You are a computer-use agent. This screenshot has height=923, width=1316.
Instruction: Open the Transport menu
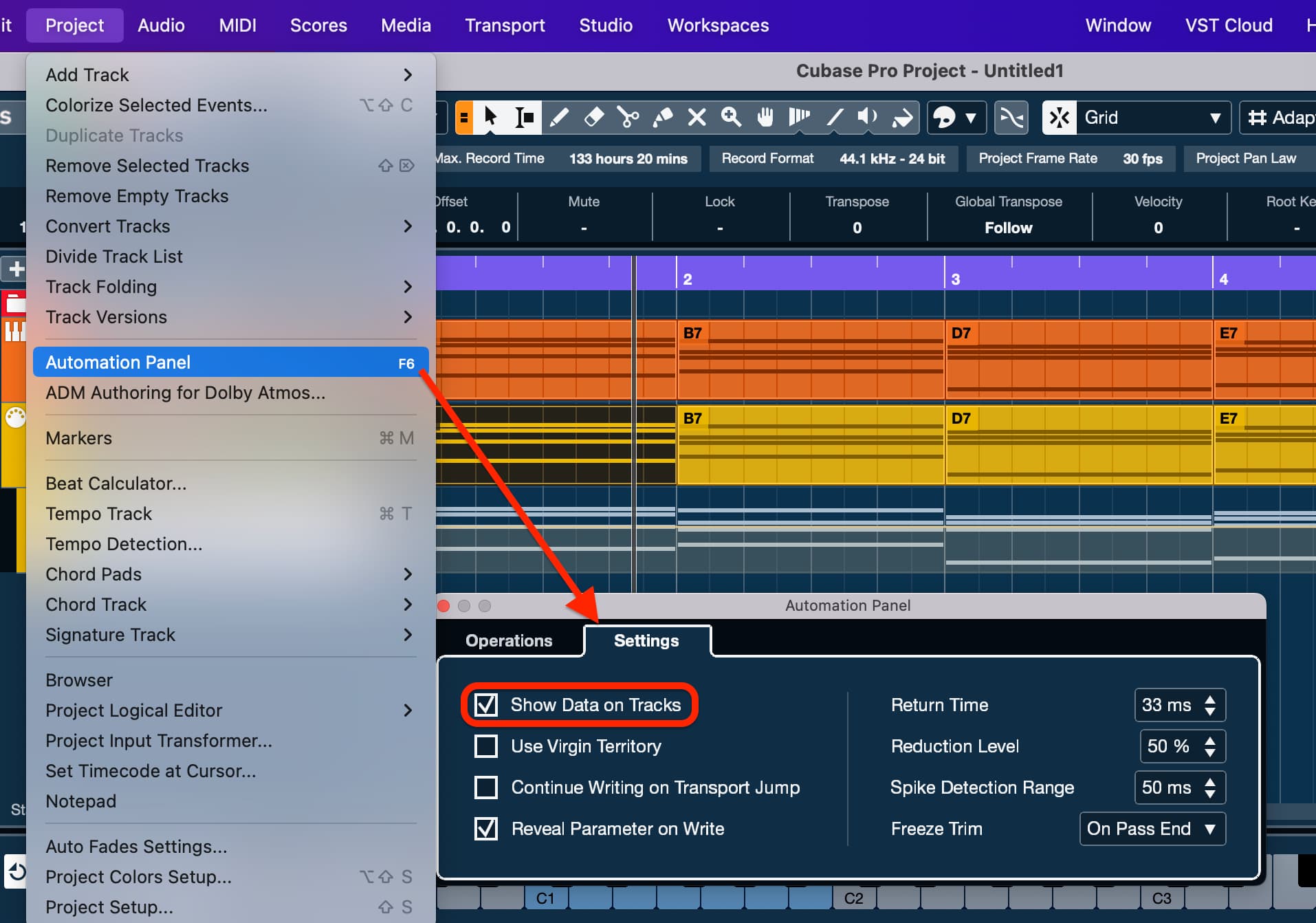[x=505, y=25]
